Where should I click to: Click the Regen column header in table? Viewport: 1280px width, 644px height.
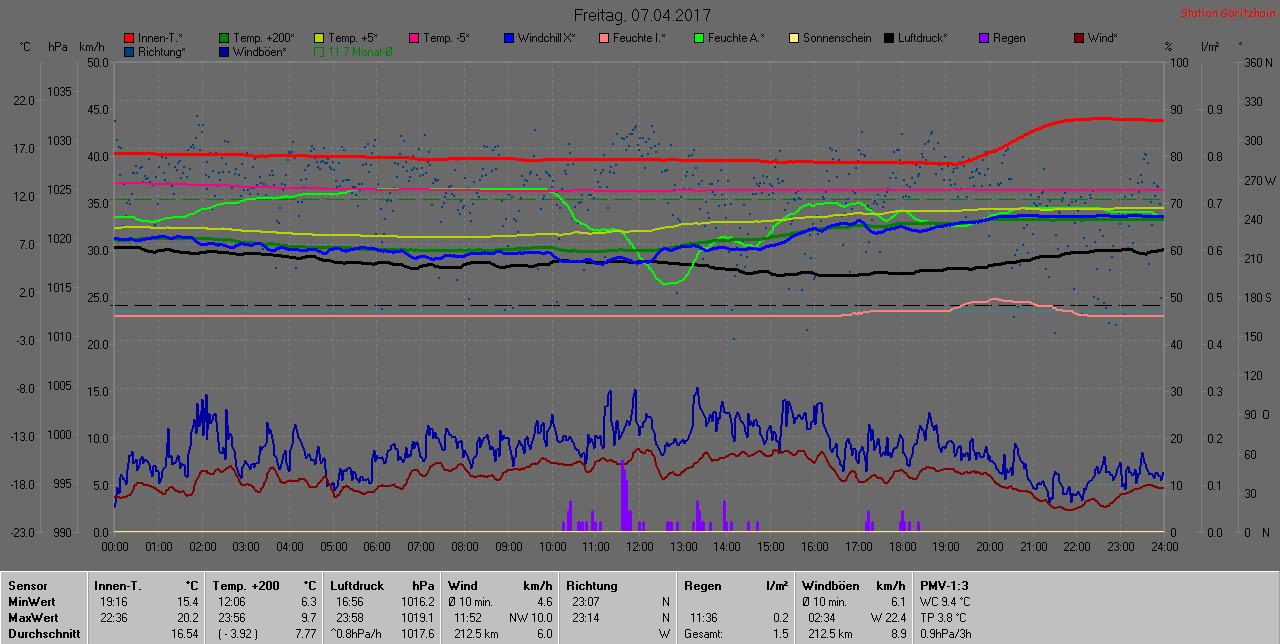click(703, 585)
